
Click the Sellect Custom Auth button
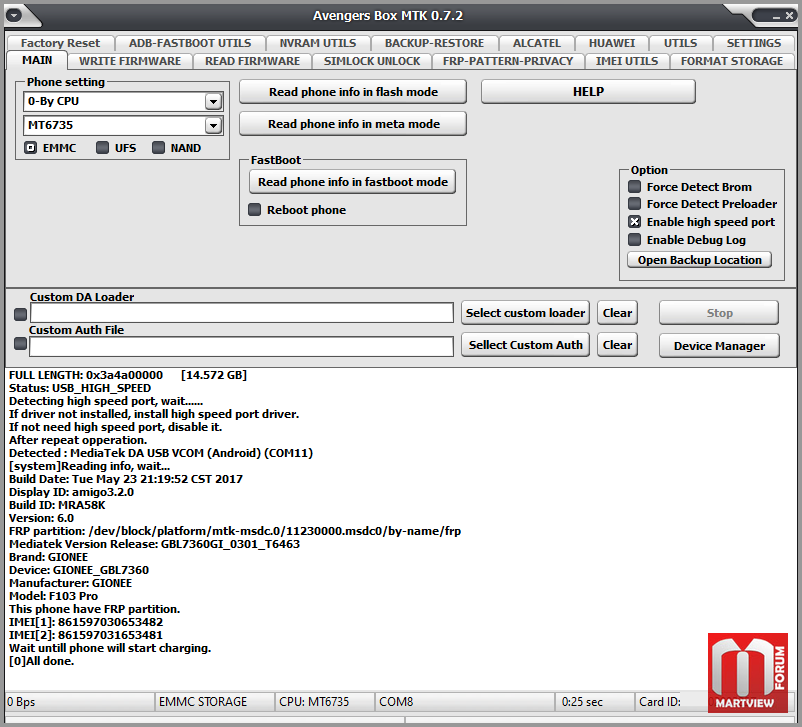click(525, 345)
